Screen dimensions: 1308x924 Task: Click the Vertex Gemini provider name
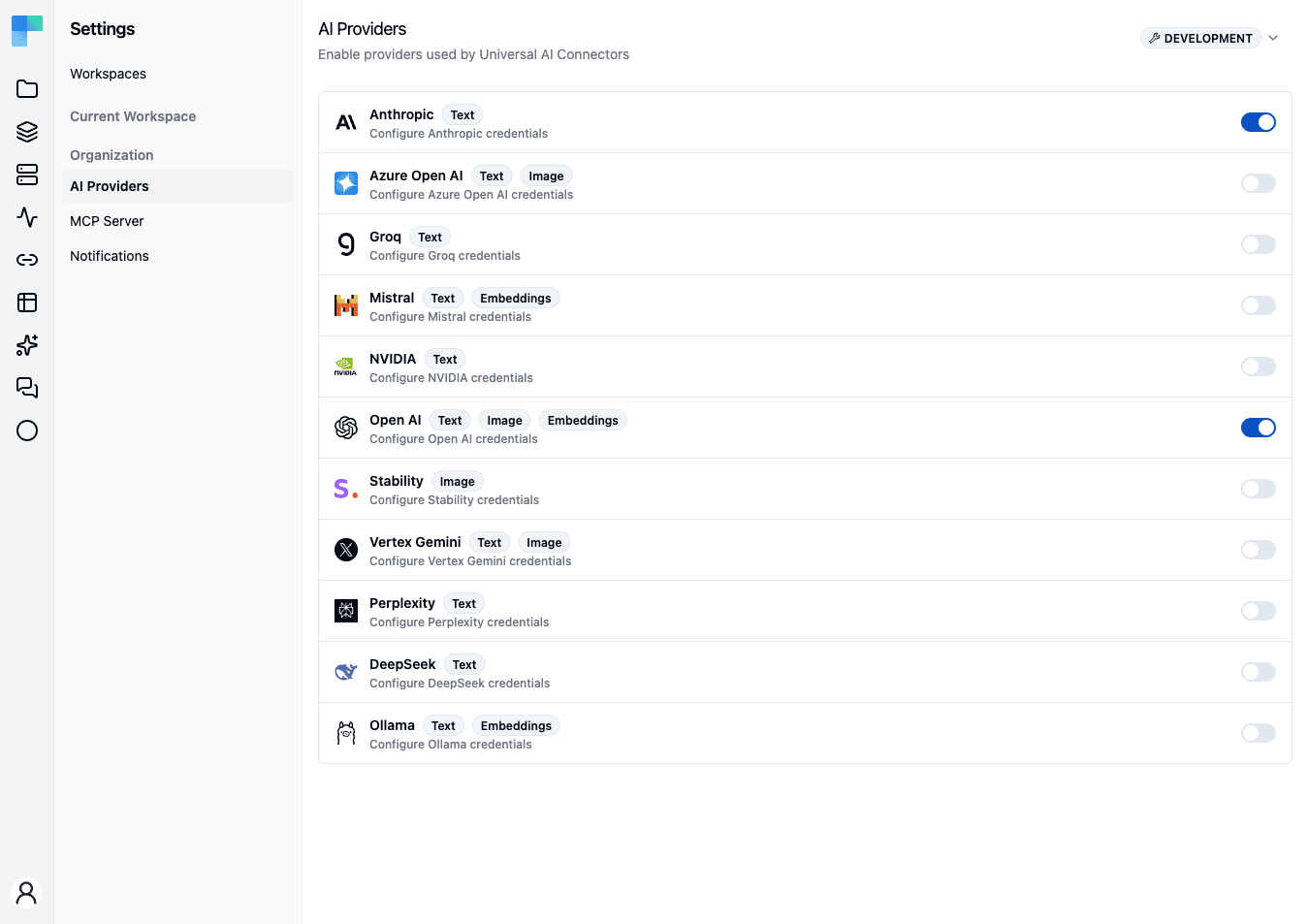coord(415,542)
